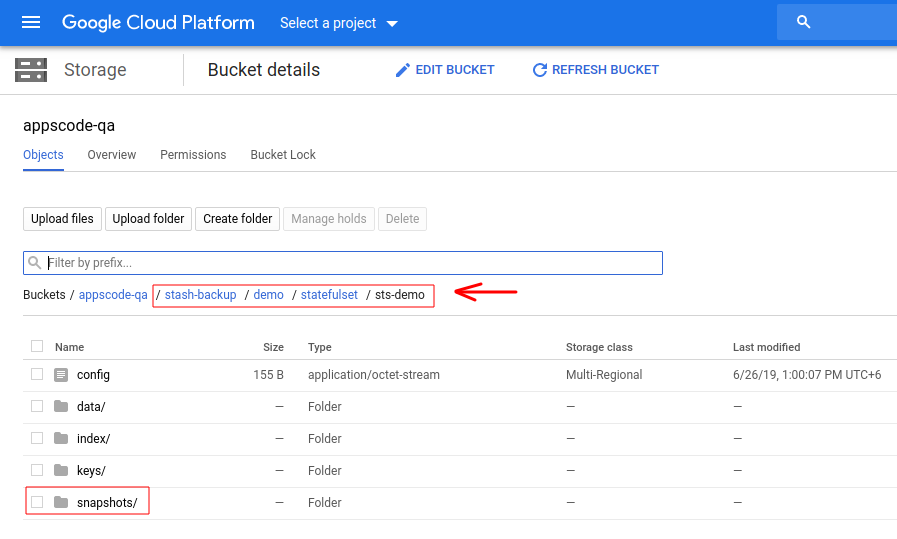Click the keys/ folder icon

click(61, 470)
